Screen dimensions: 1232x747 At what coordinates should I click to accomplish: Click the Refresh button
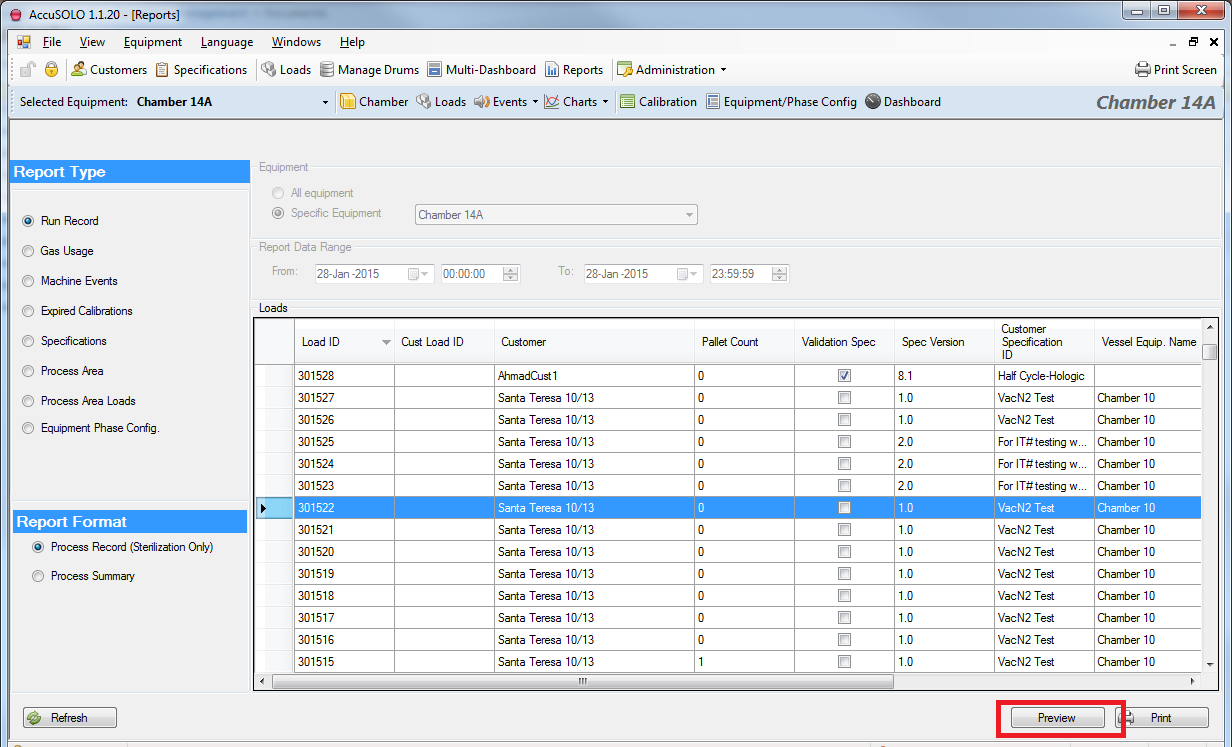(x=70, y=718)
